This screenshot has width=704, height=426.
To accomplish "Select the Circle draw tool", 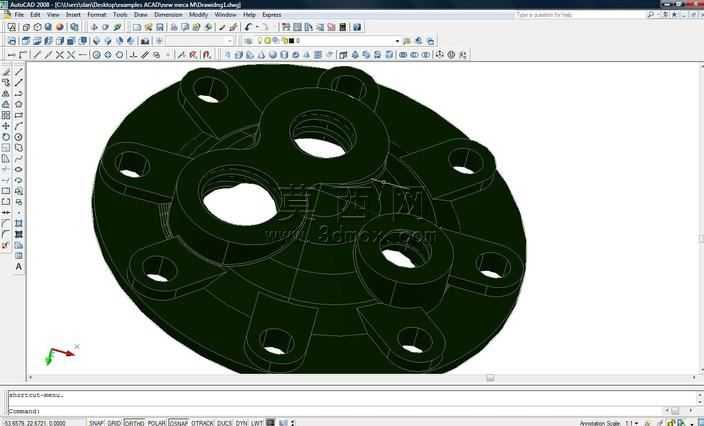I will (18, 137).
